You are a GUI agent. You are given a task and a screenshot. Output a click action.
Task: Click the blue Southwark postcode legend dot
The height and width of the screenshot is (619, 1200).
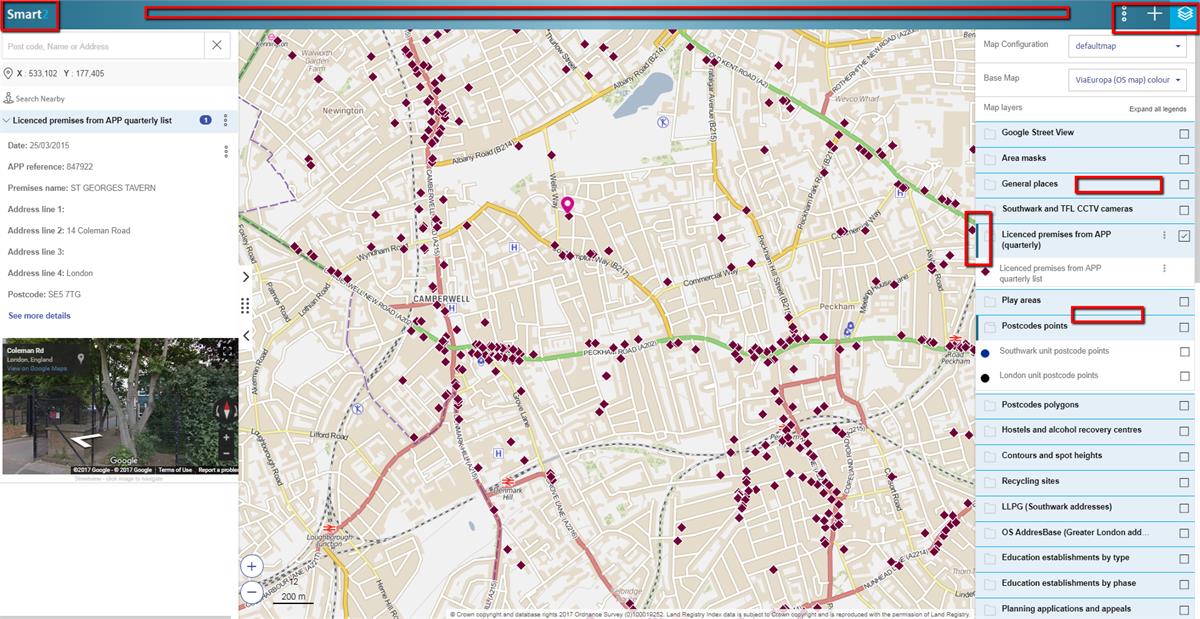pyautogui.click(x=986, y=352)
